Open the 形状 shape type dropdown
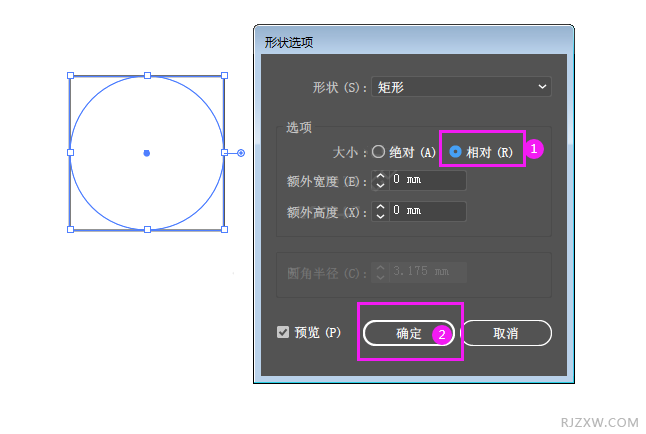This screenshot has height=434, width=646. tap(461, 87)
